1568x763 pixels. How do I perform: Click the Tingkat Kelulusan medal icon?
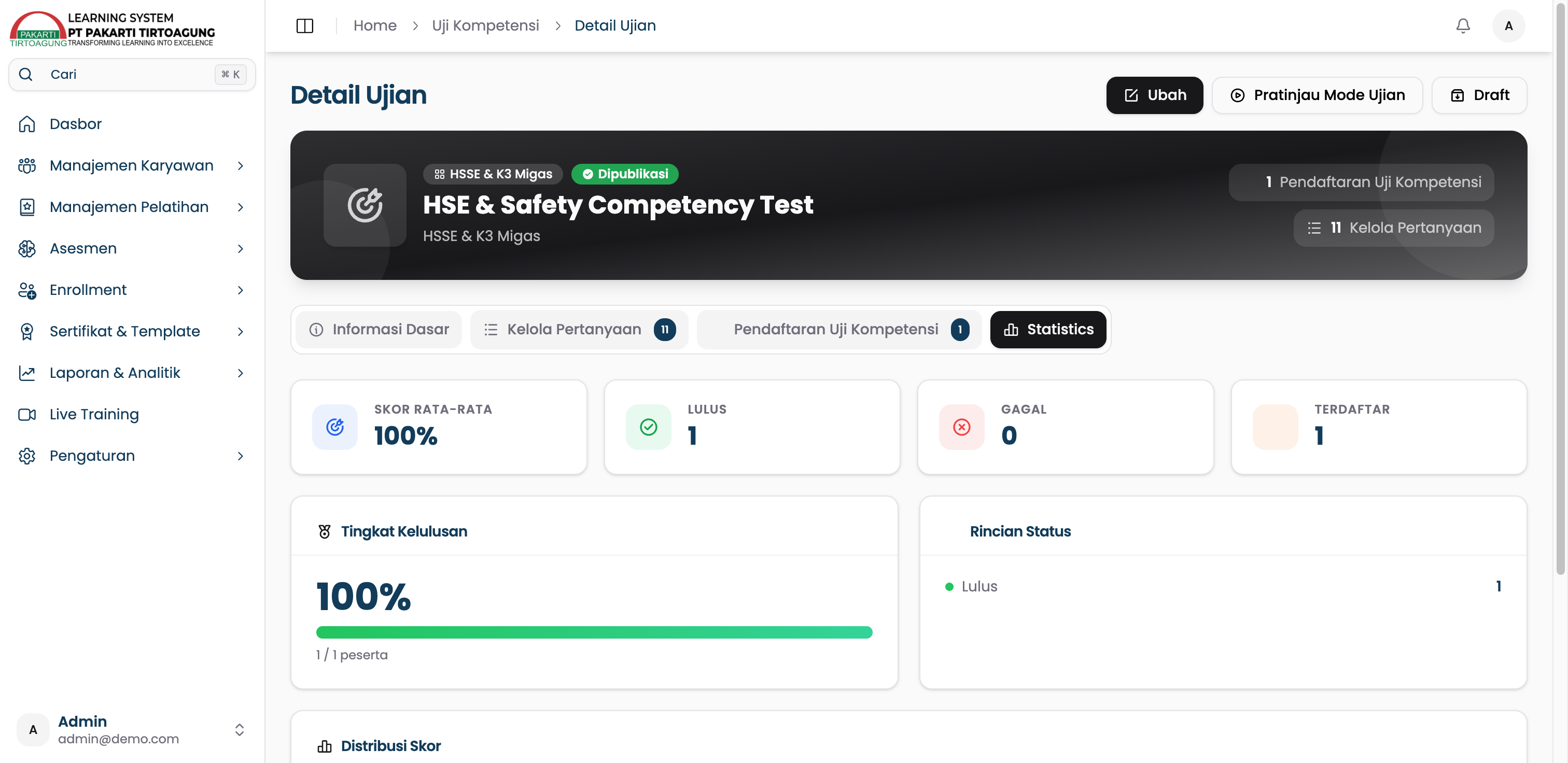325,531
